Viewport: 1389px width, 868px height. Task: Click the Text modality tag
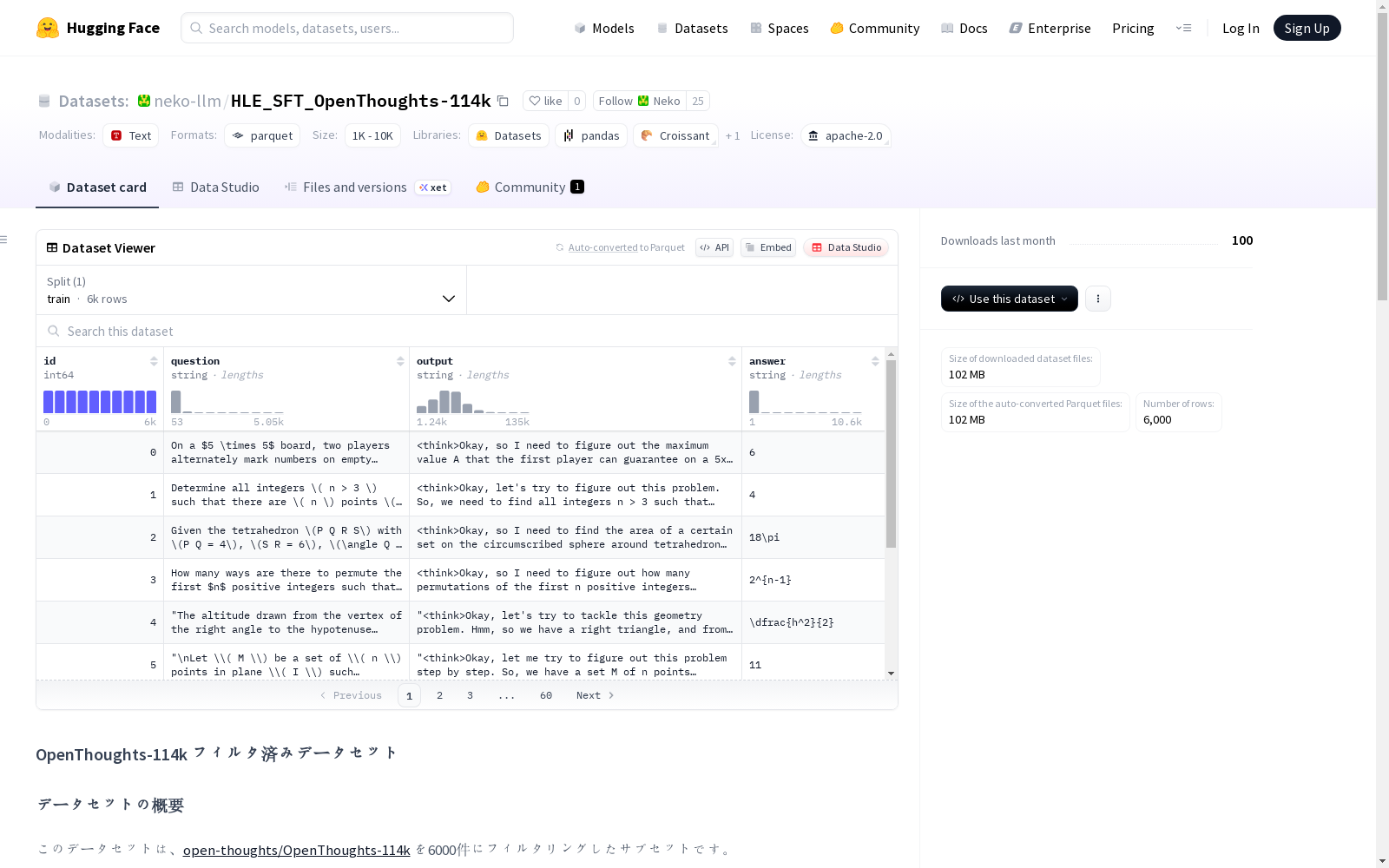tap(131, 135)
